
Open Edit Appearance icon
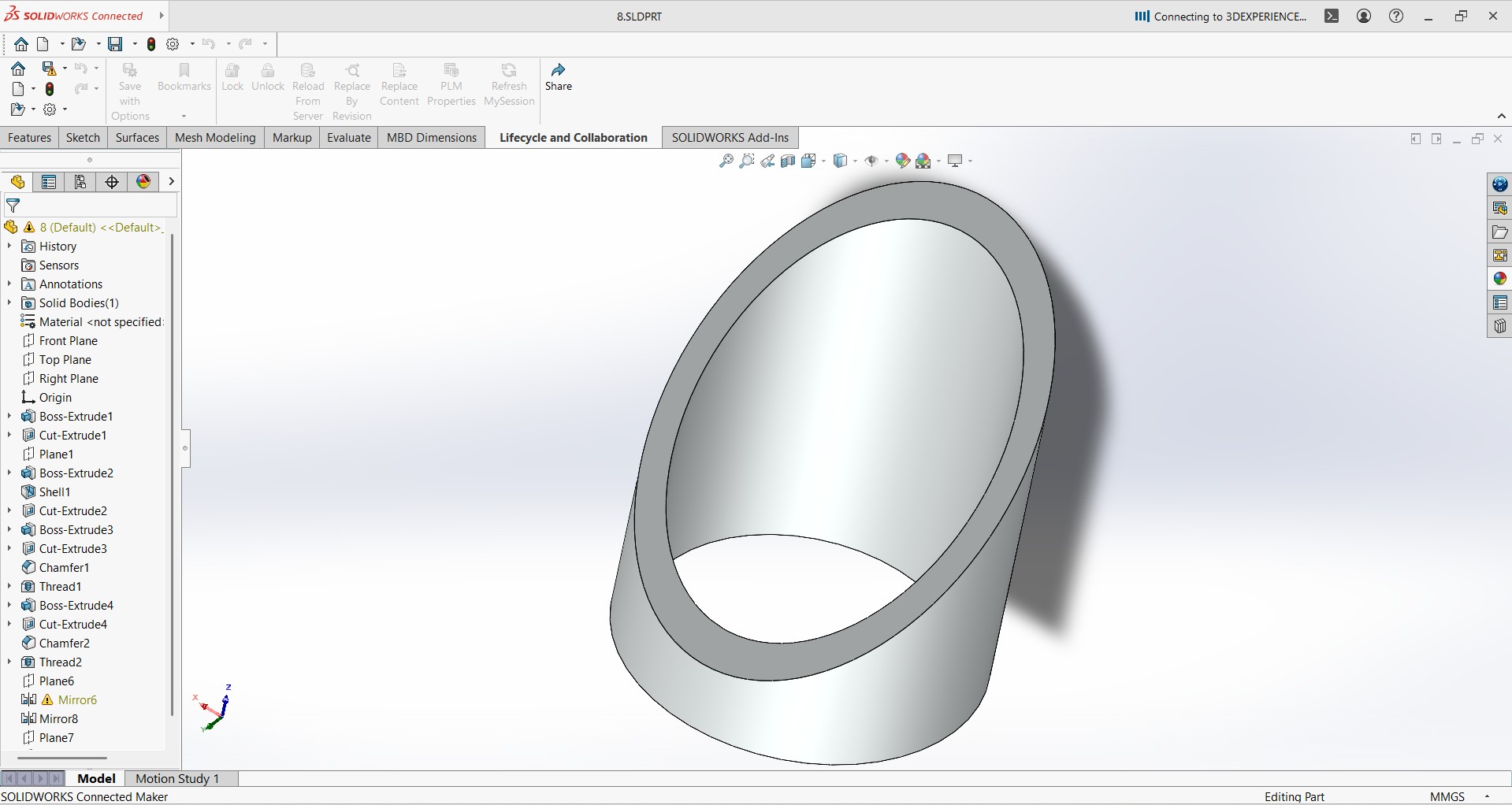point(903,161)
